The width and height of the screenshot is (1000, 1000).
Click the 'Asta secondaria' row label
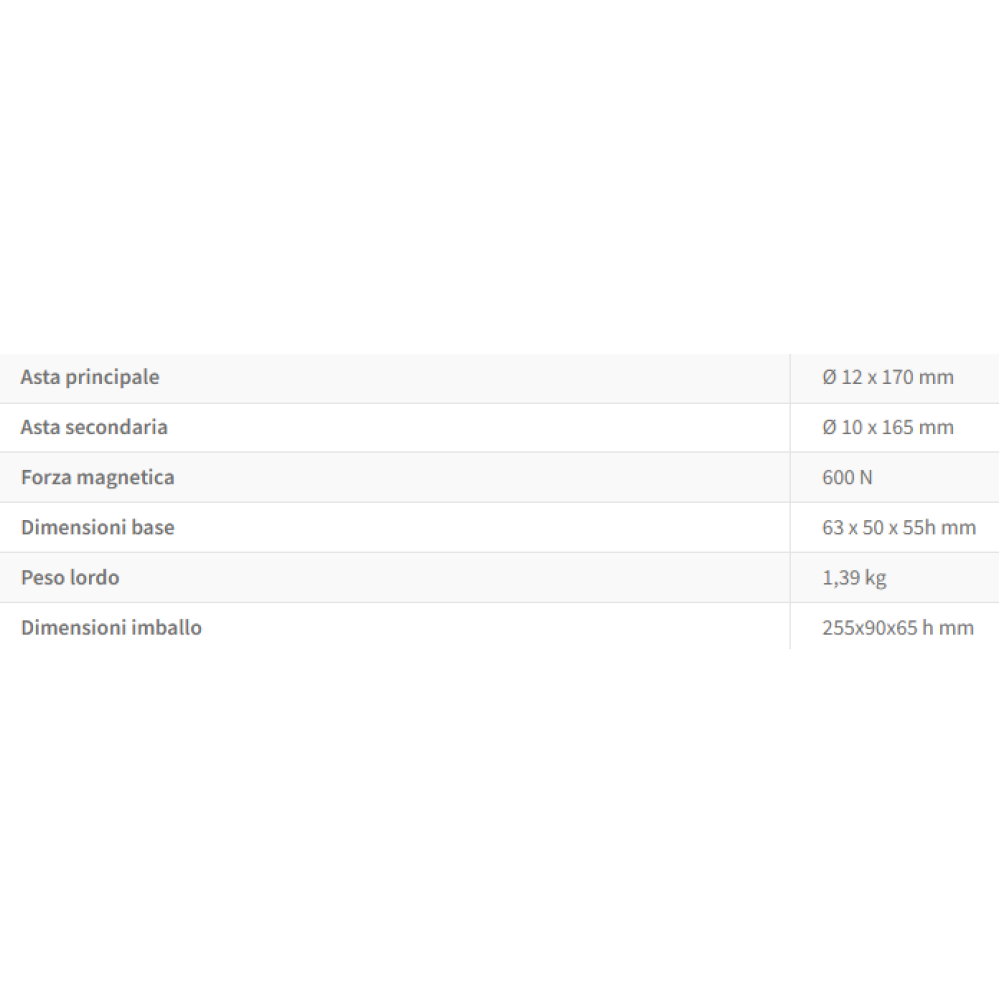click(94, 427)
